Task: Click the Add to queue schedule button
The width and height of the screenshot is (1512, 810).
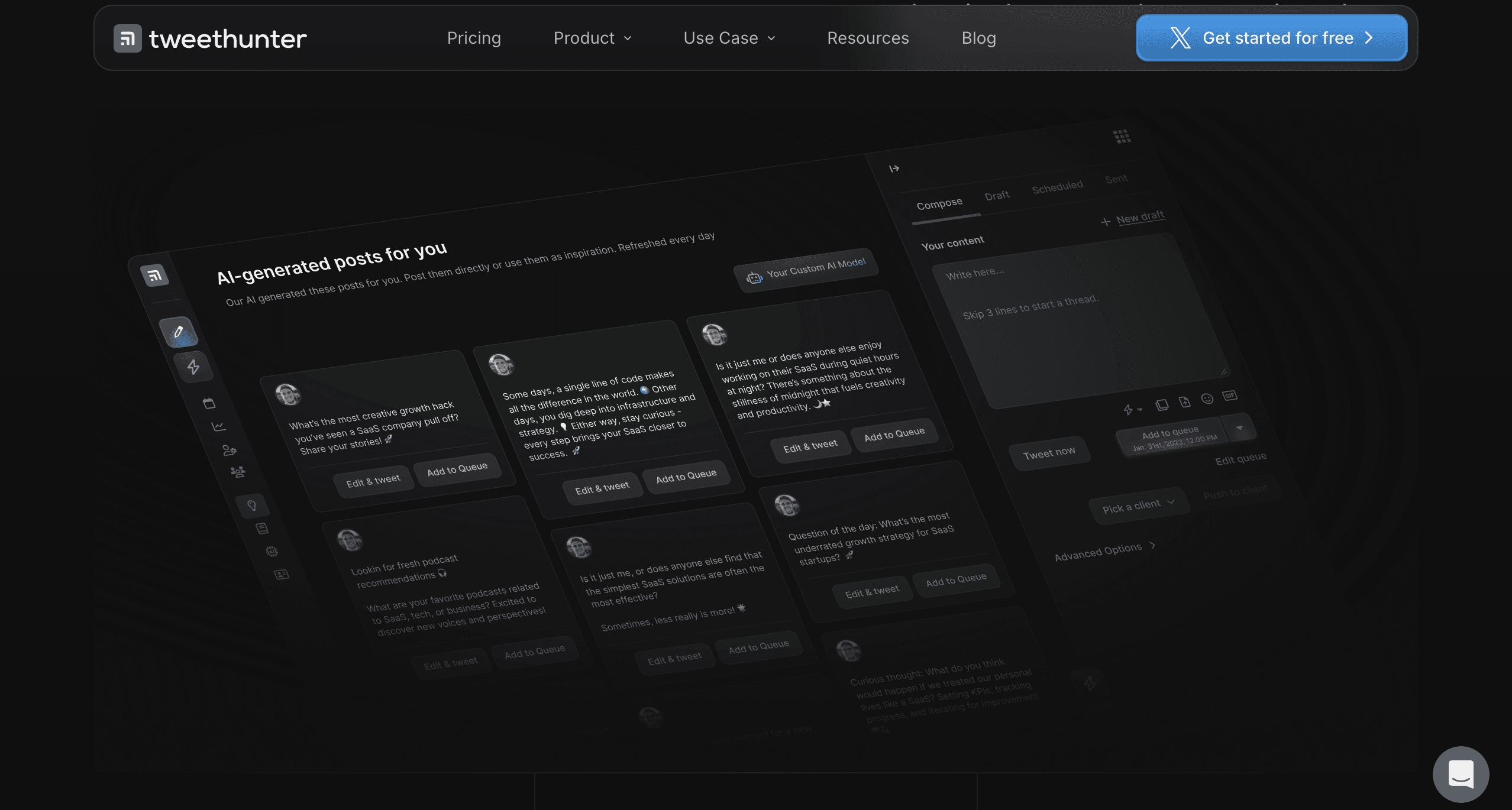Action: tap(1172, 438)
